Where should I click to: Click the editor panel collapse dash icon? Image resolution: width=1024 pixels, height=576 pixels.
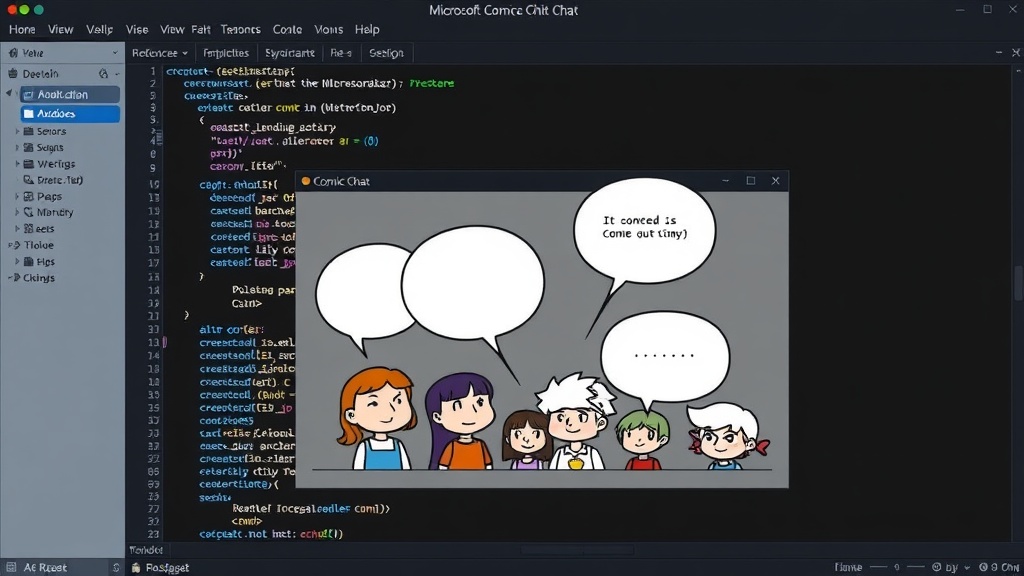click(x=999, y=52)
